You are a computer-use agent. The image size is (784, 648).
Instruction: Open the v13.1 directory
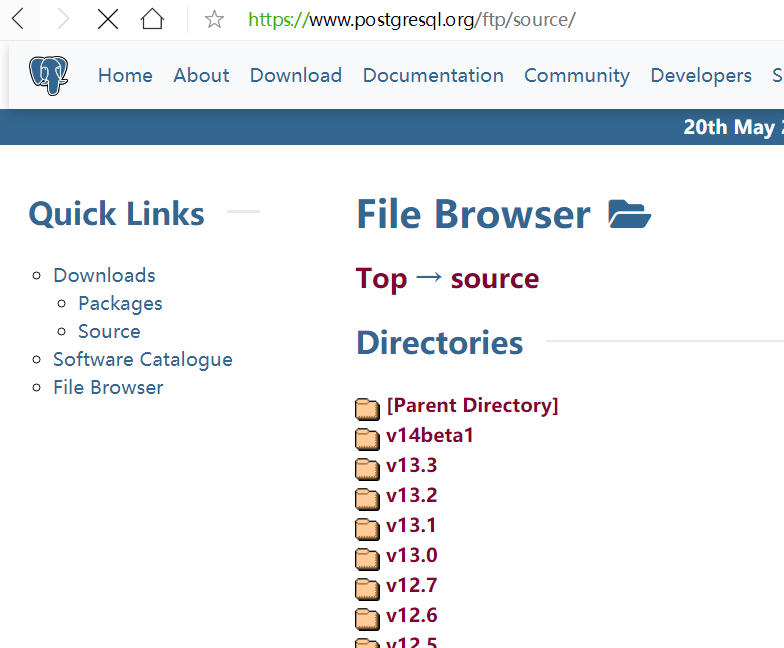(411, 526)
